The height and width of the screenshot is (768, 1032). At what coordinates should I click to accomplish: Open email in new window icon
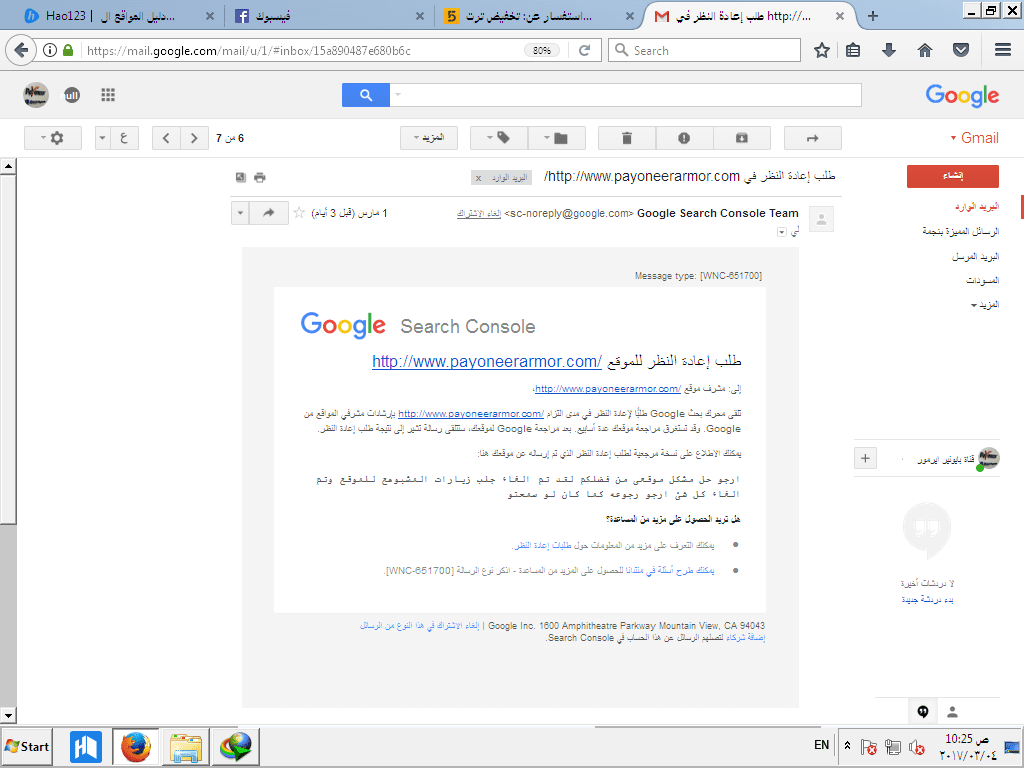241,177
